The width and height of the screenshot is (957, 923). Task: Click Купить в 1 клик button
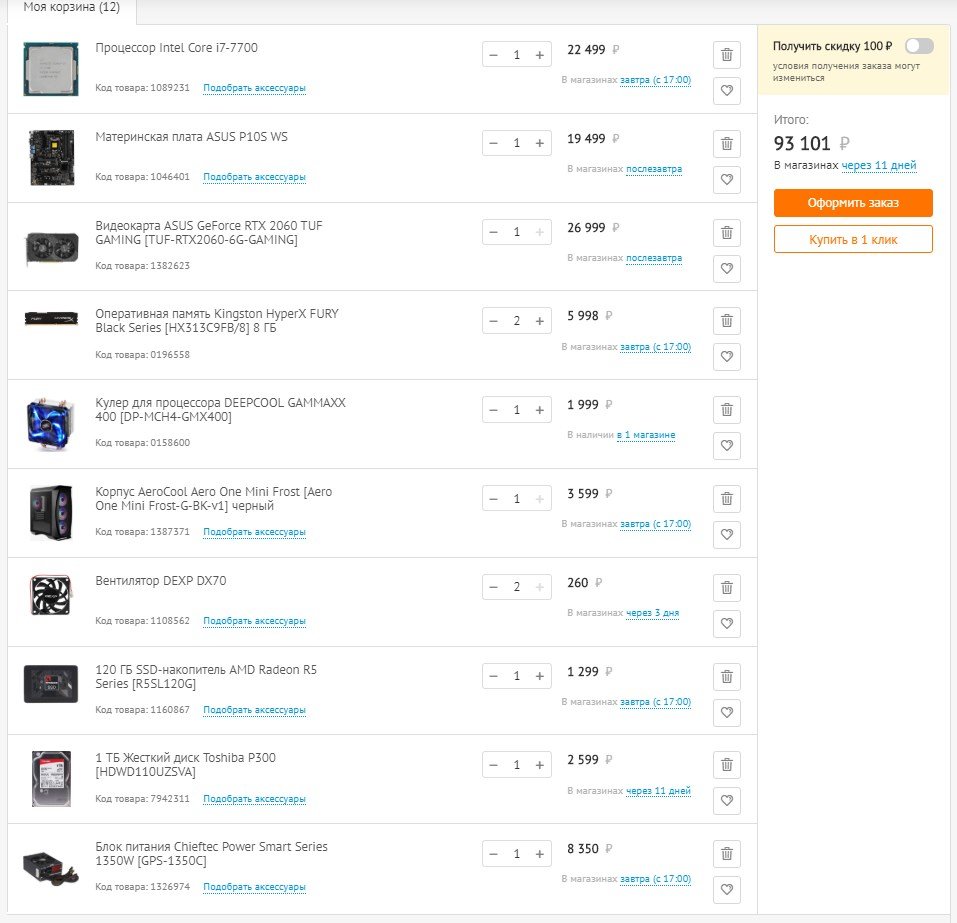pos(853,239)
